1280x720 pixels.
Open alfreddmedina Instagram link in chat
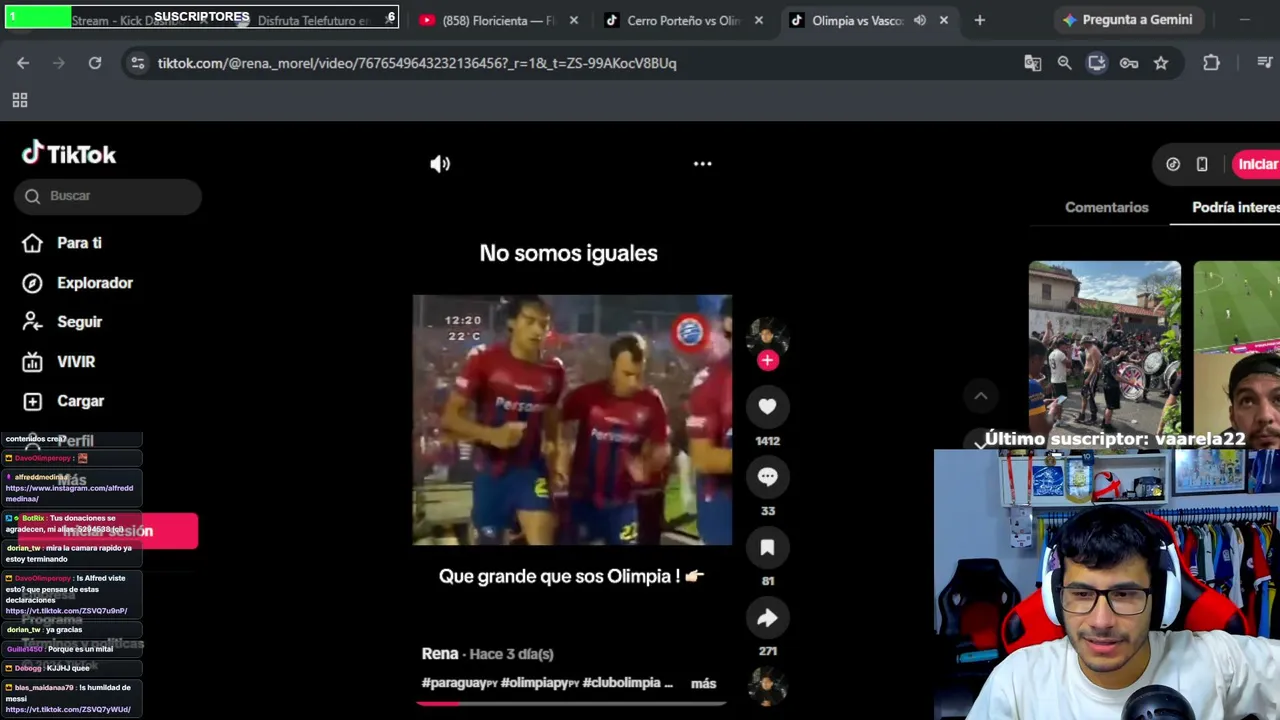69,493
